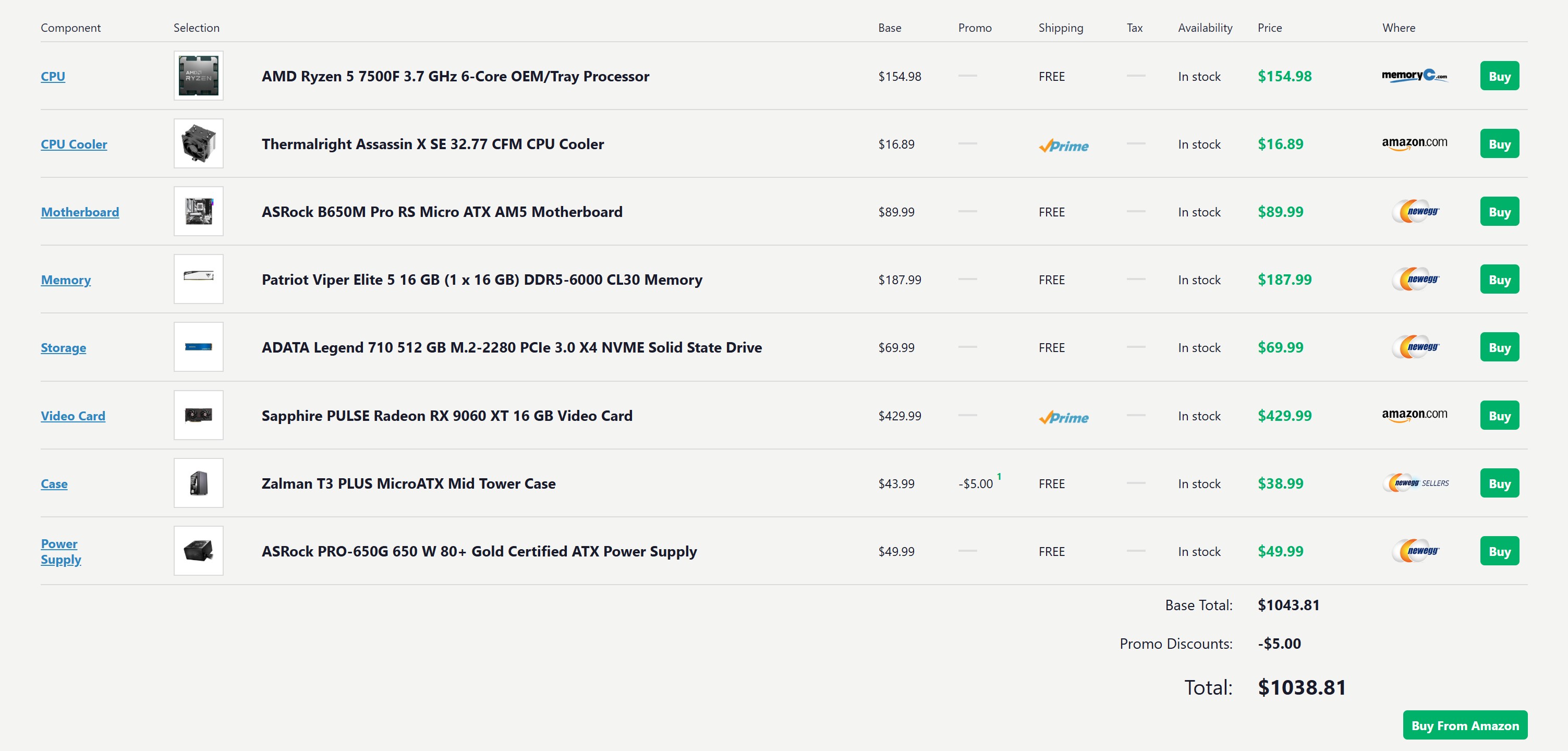This screenshot has width=1568, height=751.
Task: Click the Newegg logo in Memory row
Action: pyautogui.click(x=1416, y=280)
